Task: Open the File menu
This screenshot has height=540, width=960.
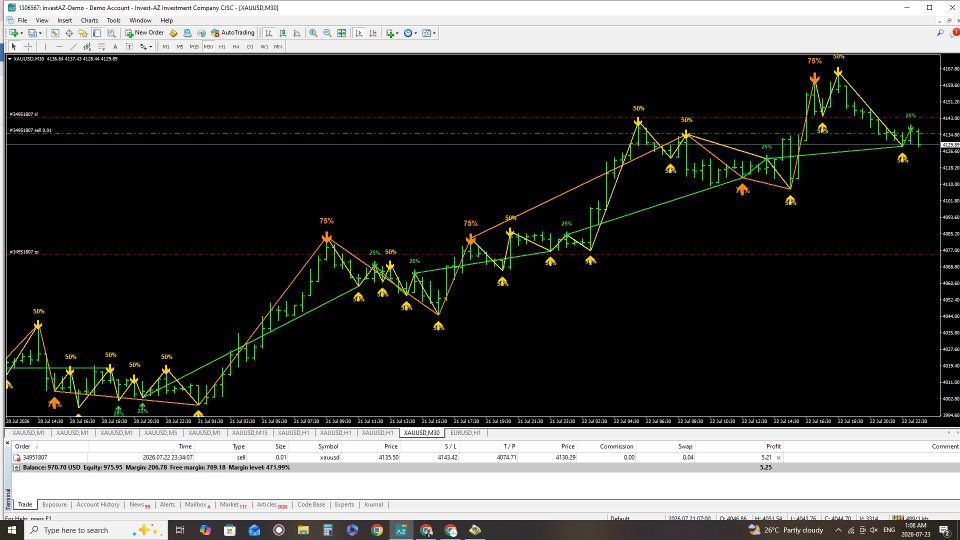Action: click(22, 20)
